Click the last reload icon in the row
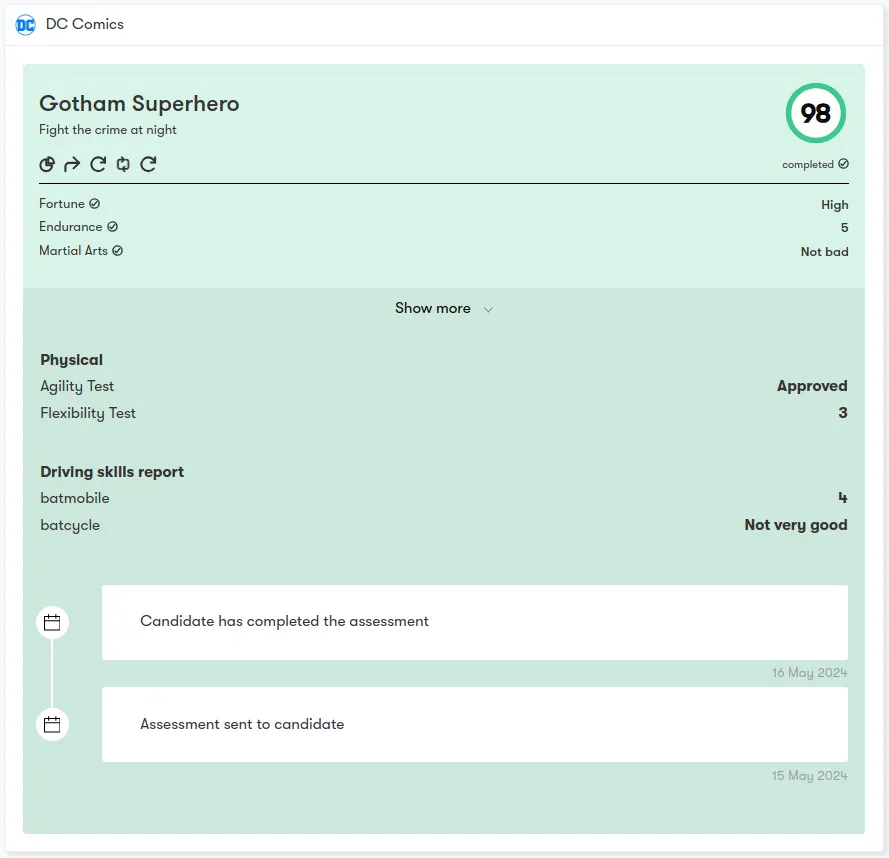The width and height of the screenshot is (889, 858). point(149,164)
